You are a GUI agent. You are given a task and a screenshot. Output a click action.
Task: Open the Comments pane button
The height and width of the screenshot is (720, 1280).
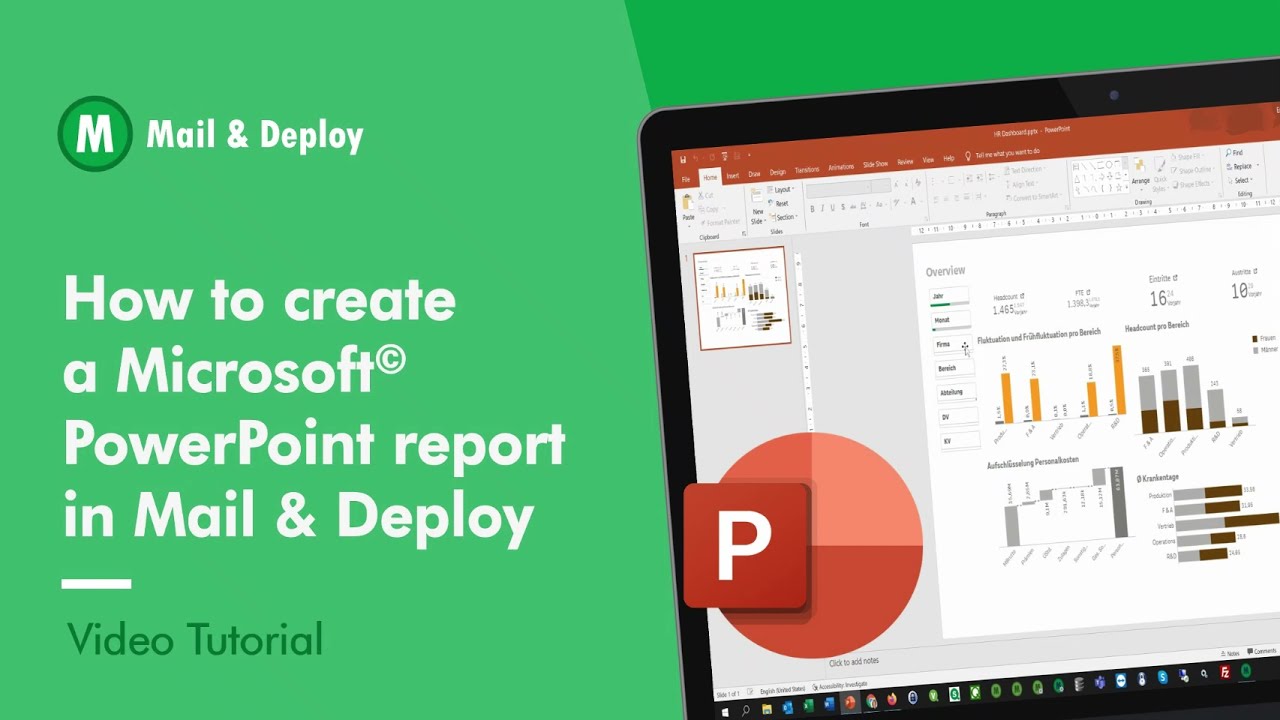click(1261, 651)
